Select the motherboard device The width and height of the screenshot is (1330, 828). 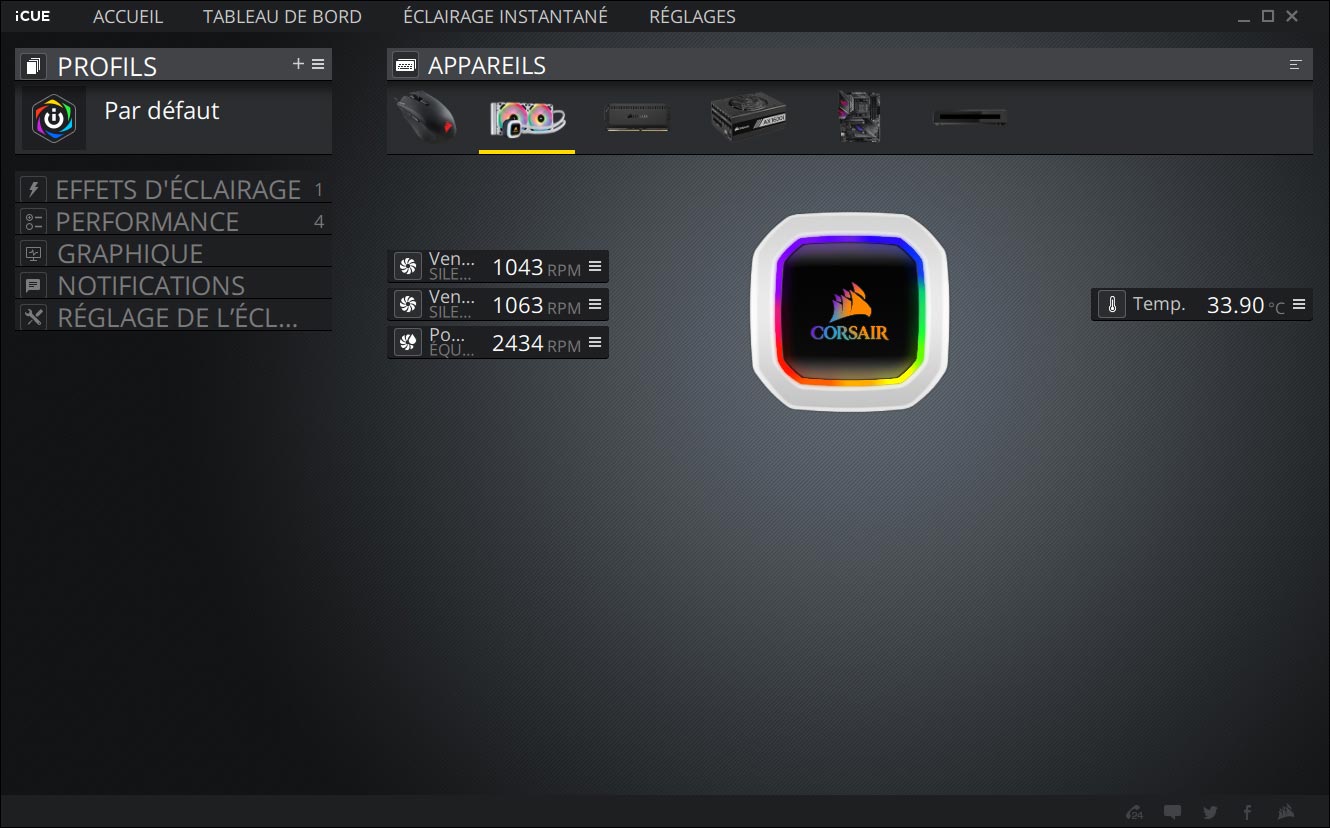859,117
